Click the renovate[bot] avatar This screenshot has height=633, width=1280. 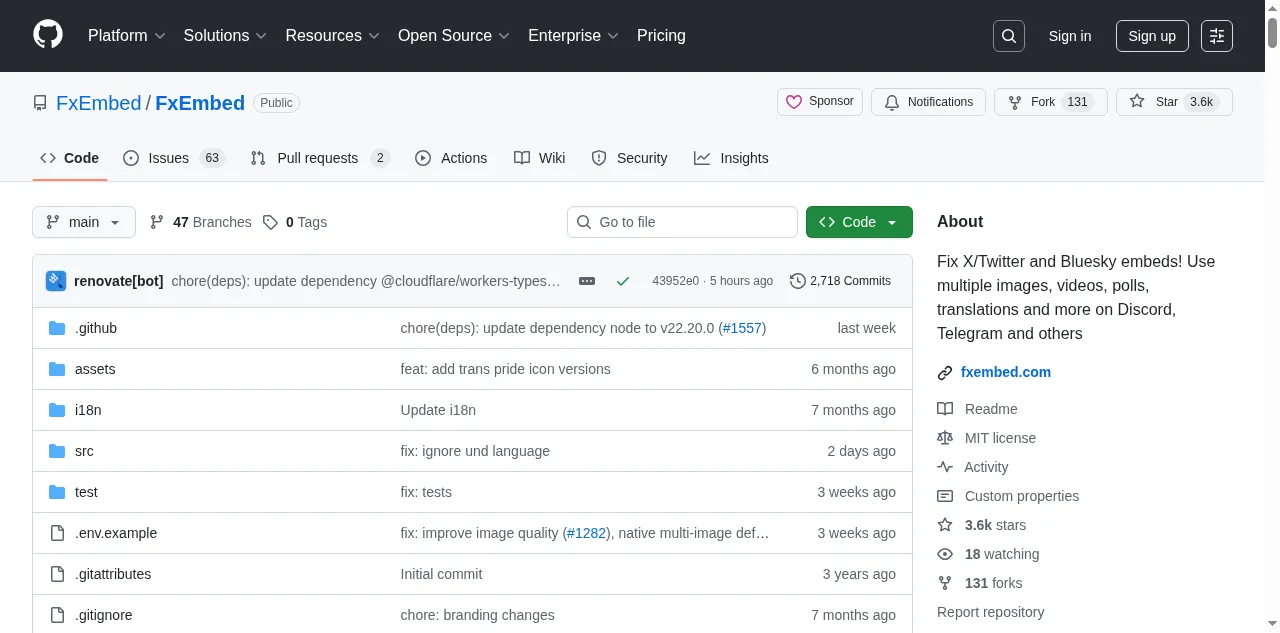coord(56,281)
